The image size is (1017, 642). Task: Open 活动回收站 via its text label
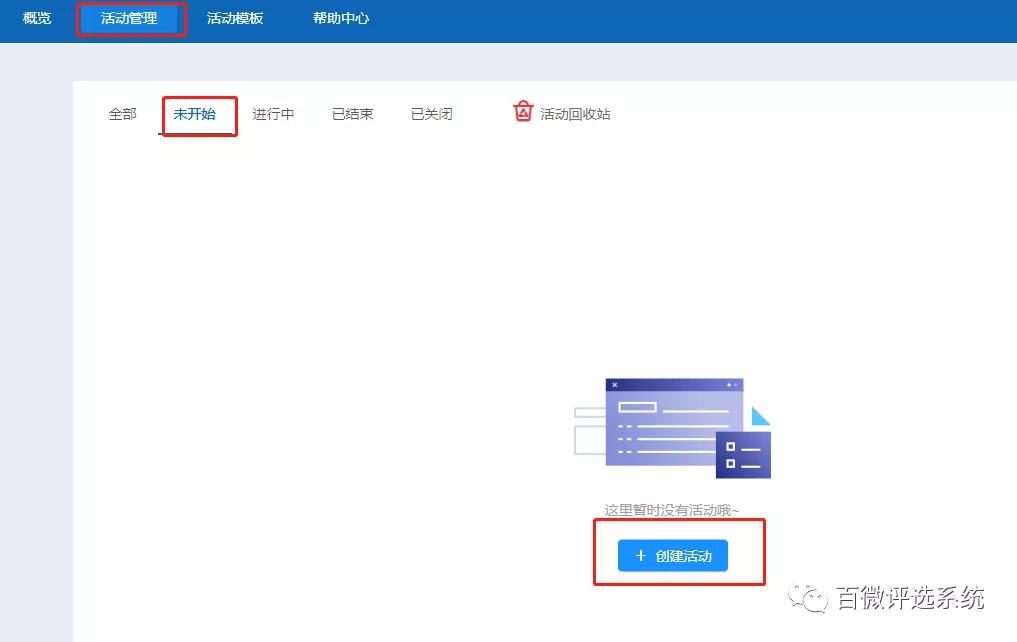tap(575, 113)
